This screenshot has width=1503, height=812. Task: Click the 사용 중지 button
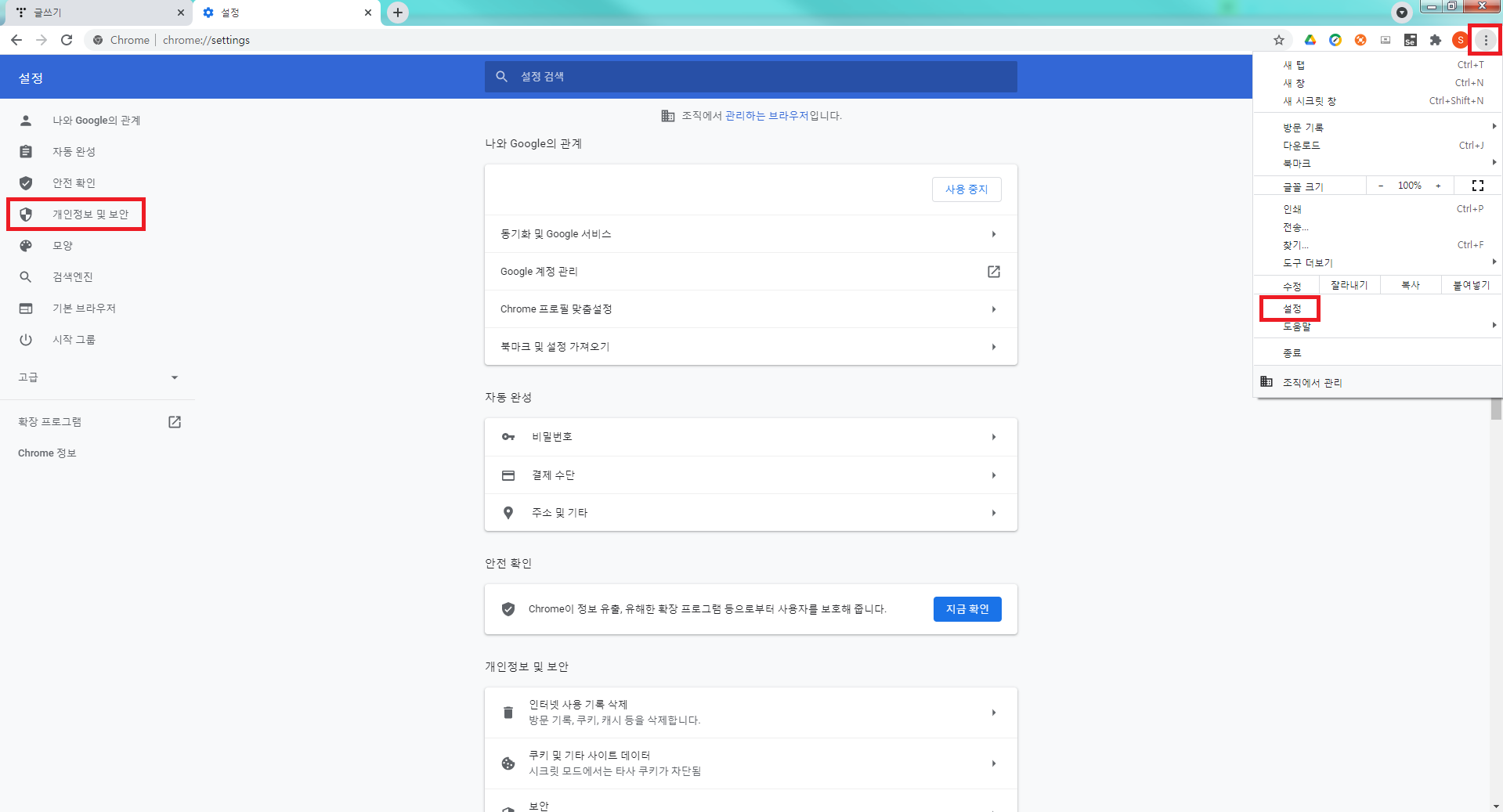[966, 189]
